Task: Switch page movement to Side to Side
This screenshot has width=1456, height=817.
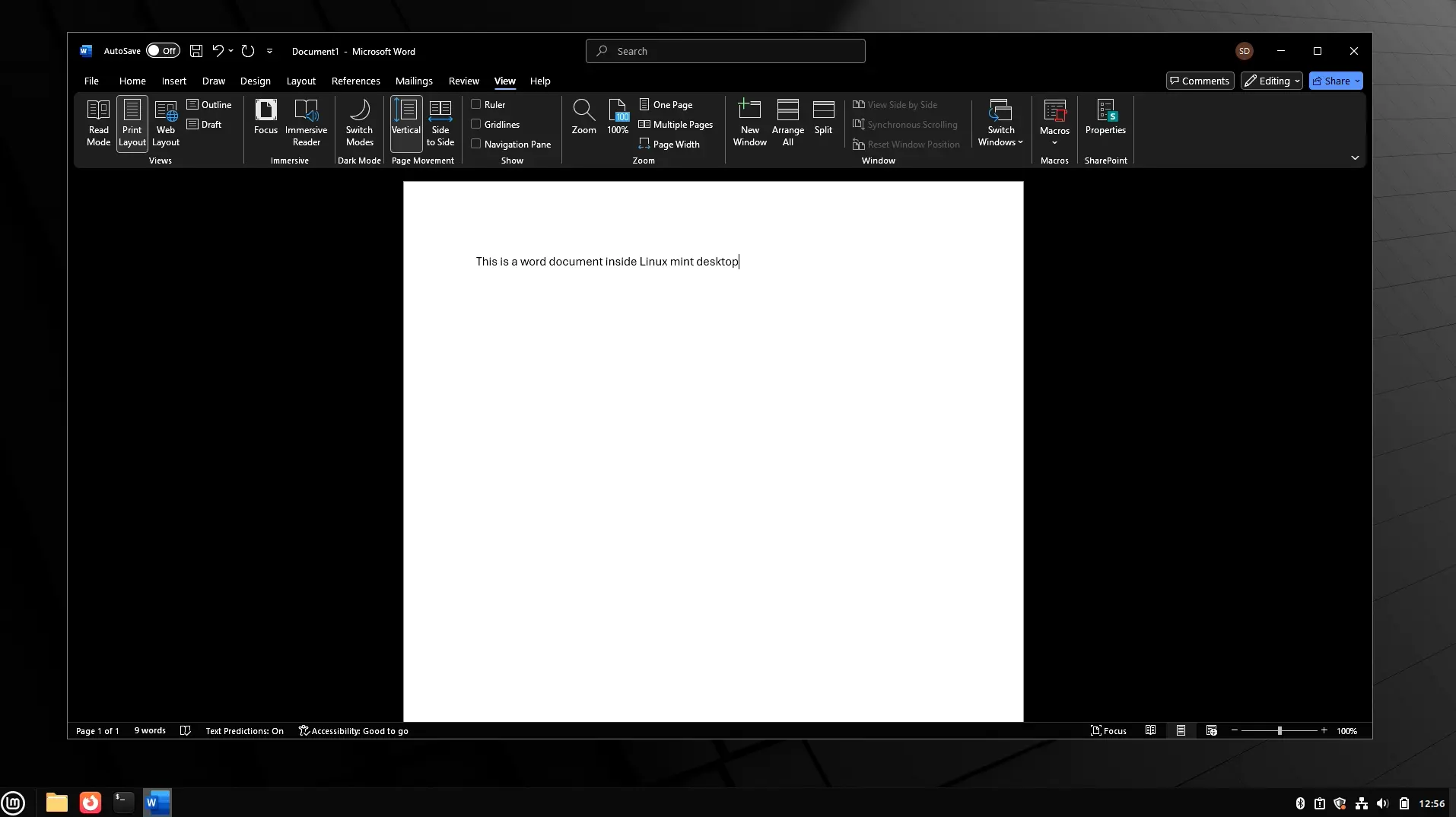Action: pyautogui.click(x=440, y=122)
